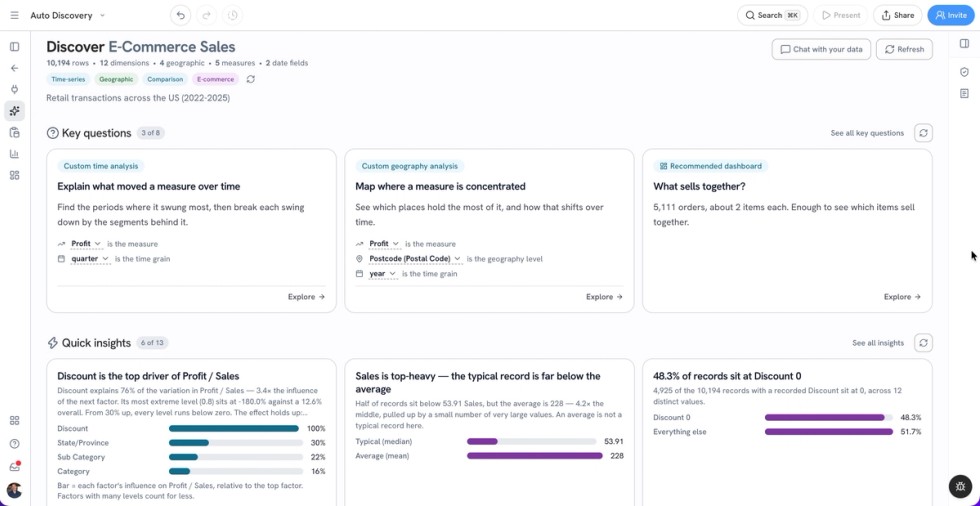
Task: Open Postcode (Postal Code) geography level dropdown
Action: 415,259
